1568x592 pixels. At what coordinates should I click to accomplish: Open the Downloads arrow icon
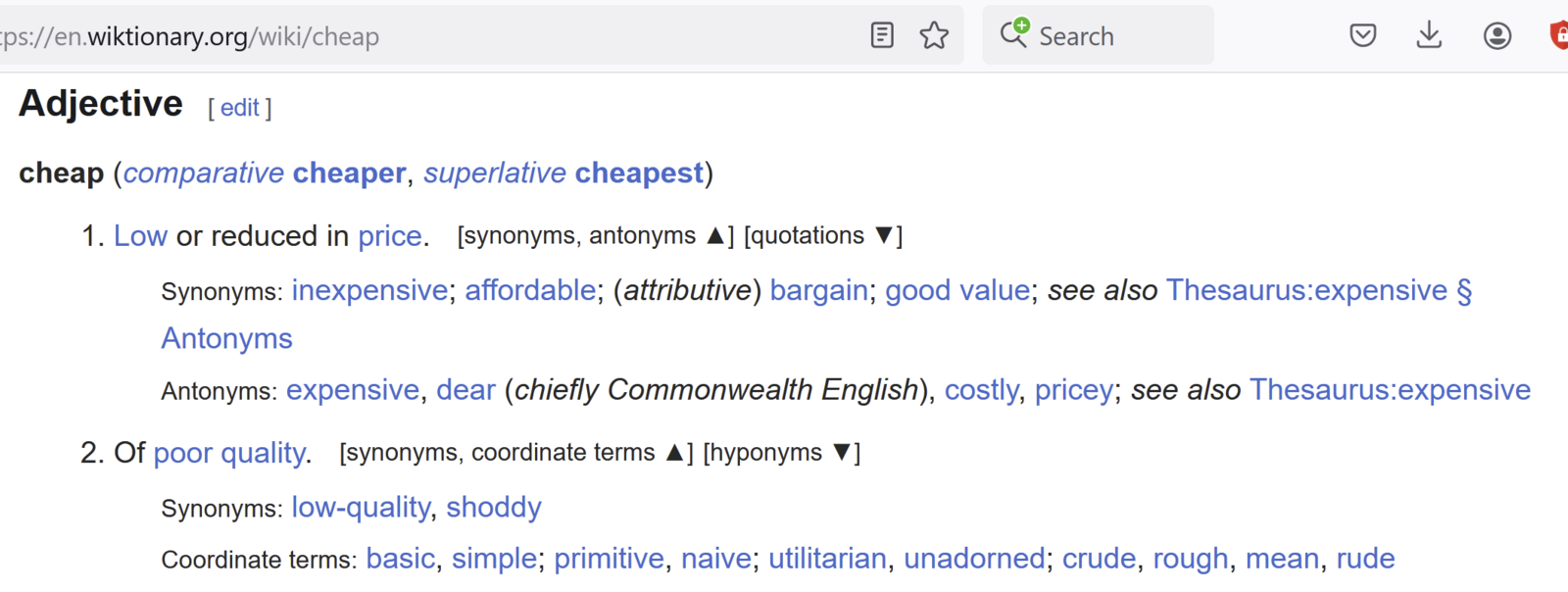(x=1429, y=36)
